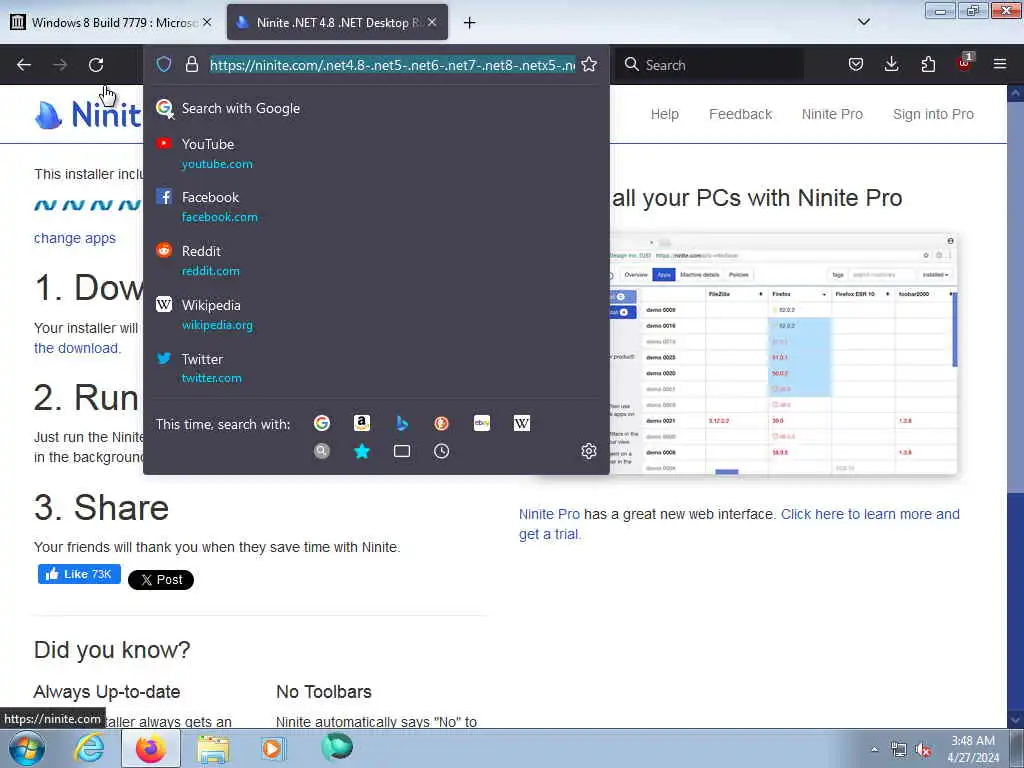Viewport: 1024px width, 768px height.
Task: Close the Ninite .NET tab
Action: click(432, 22)
